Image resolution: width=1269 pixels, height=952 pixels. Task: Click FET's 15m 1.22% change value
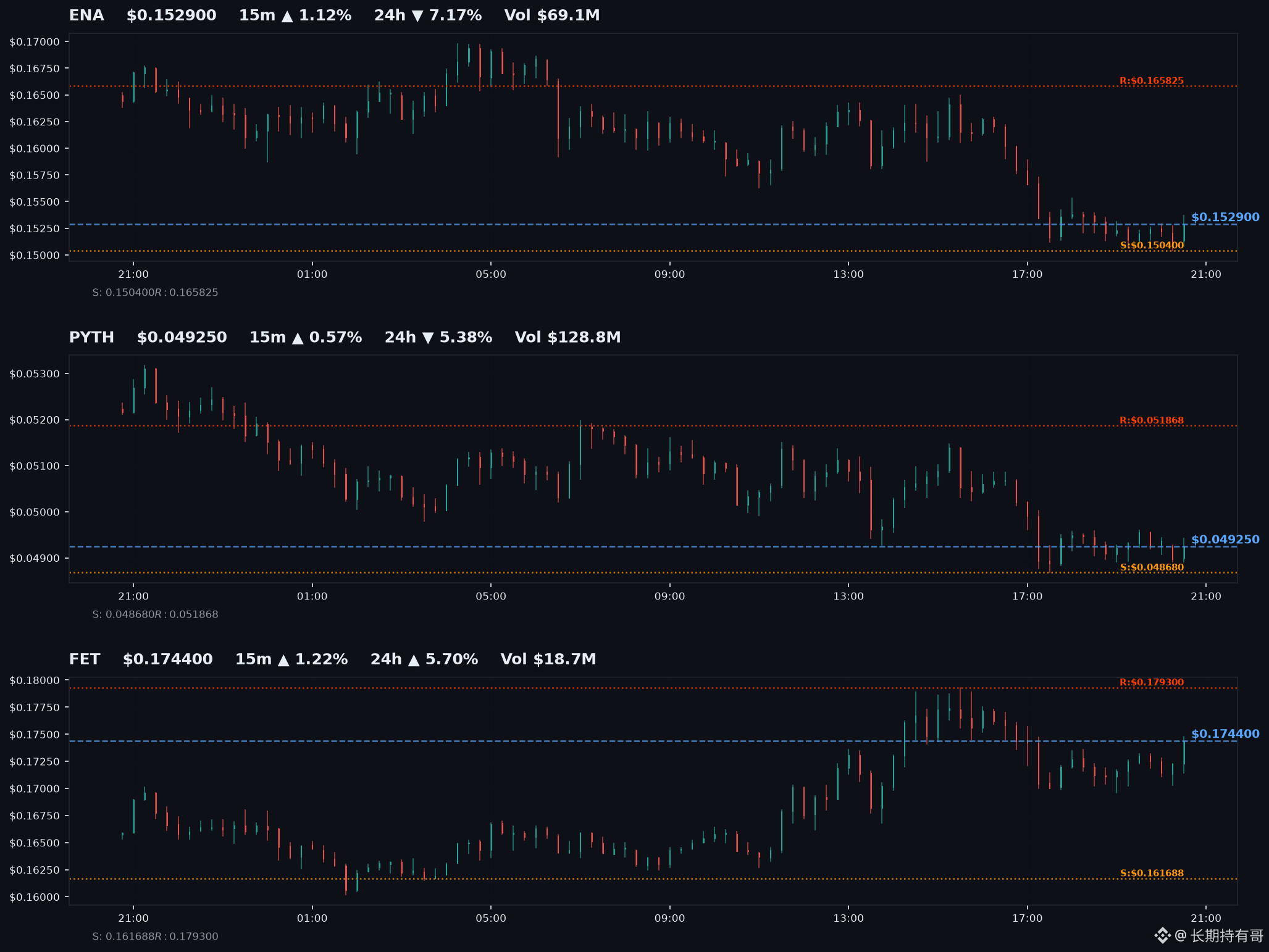point(291,659)
